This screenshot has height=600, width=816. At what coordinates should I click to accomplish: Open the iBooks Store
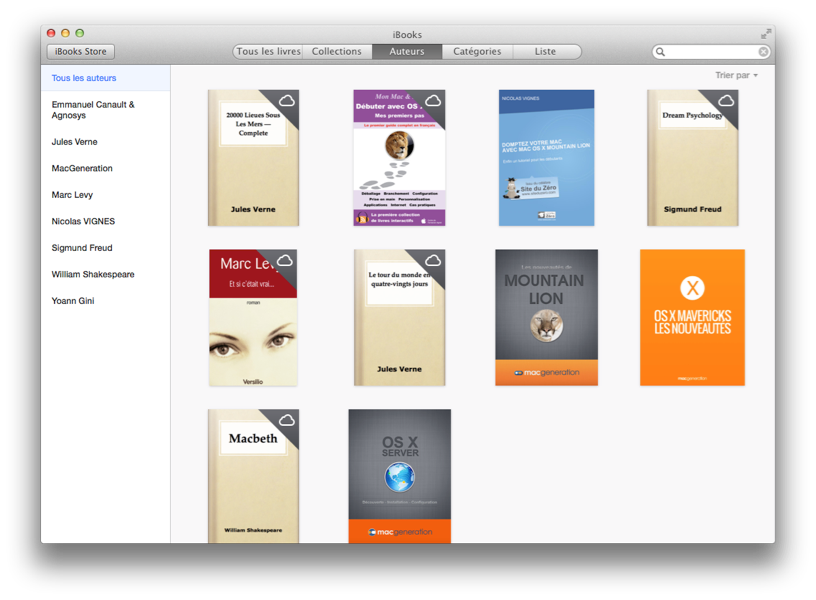[x=81, y=52]
